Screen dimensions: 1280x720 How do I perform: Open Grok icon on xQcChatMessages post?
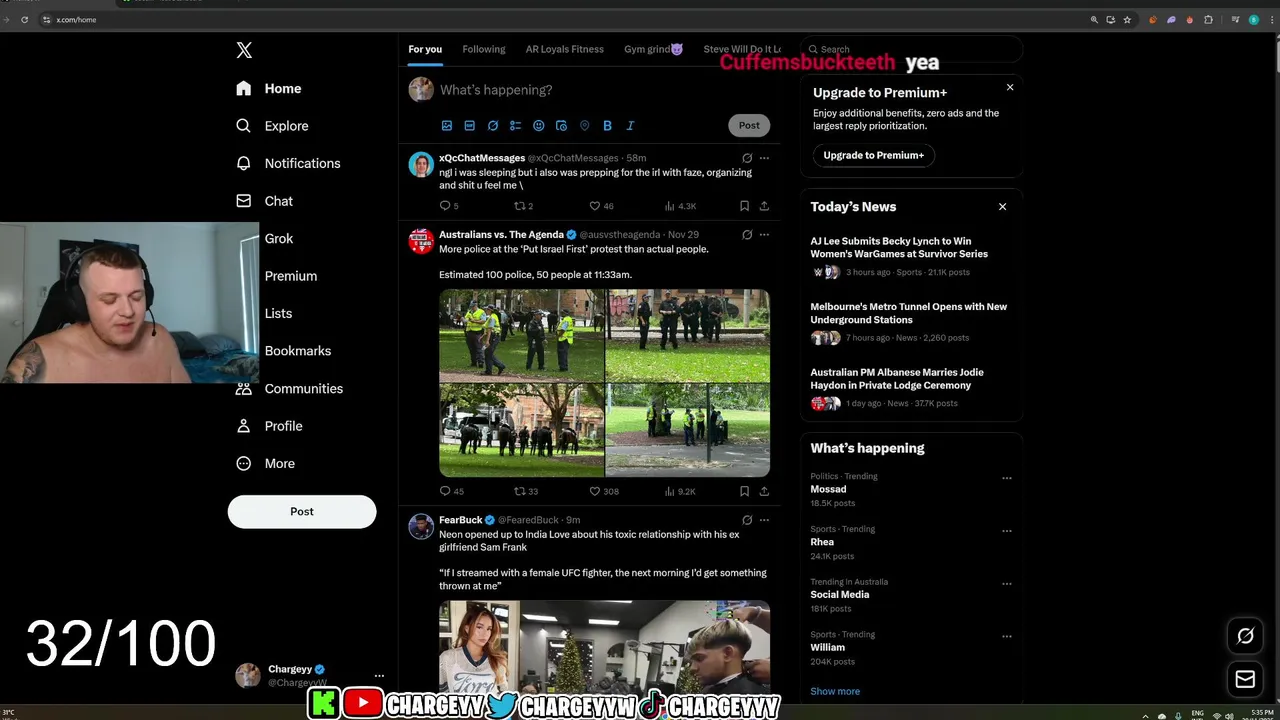pos(747,158)
